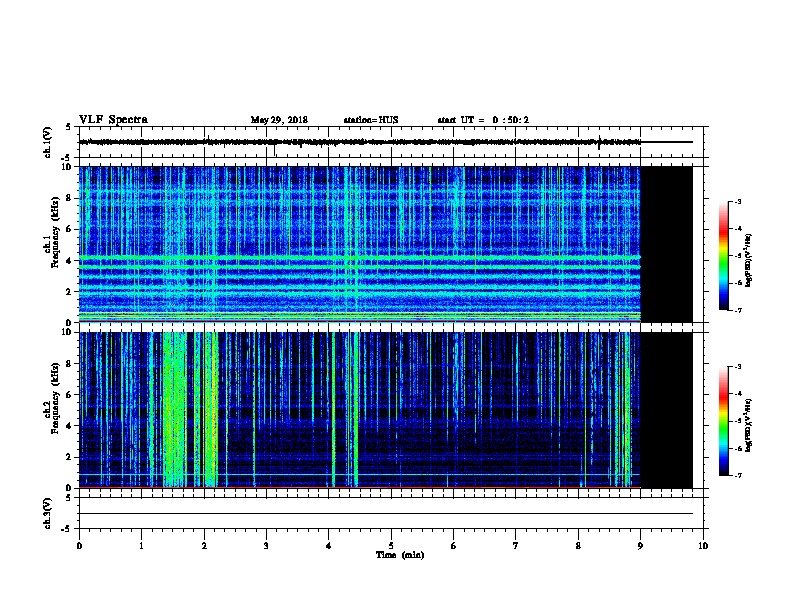Click the ch.1 "Frequency (kHz)" axis label
792x612 pixels.
55,233
